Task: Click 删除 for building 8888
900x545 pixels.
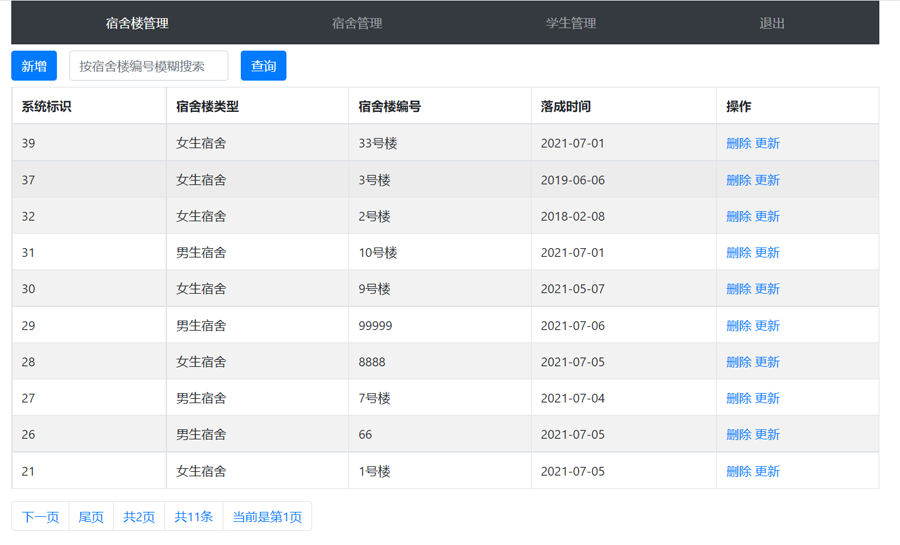Action: [739, 362]
